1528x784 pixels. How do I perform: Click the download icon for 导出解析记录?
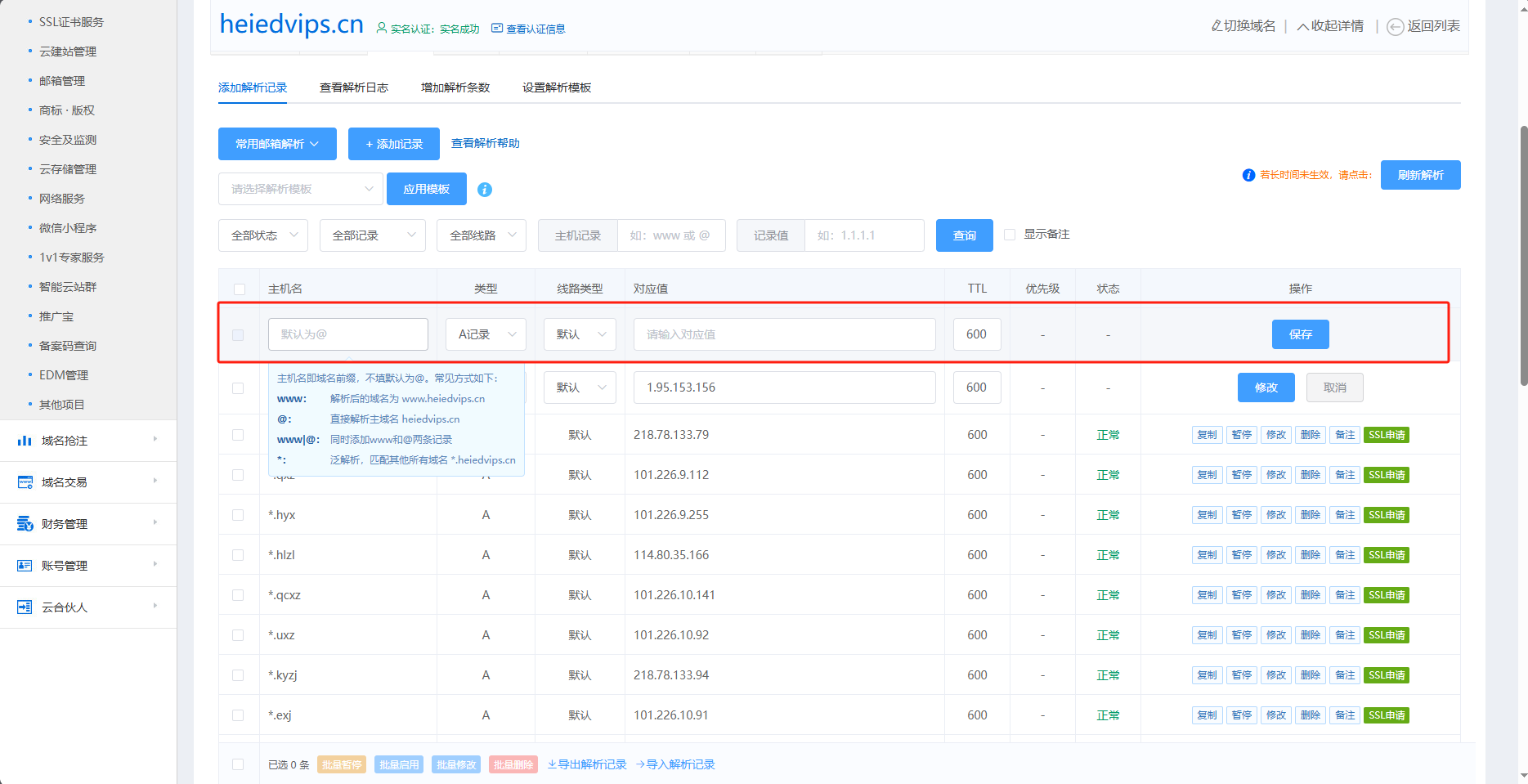coord(552,764)
